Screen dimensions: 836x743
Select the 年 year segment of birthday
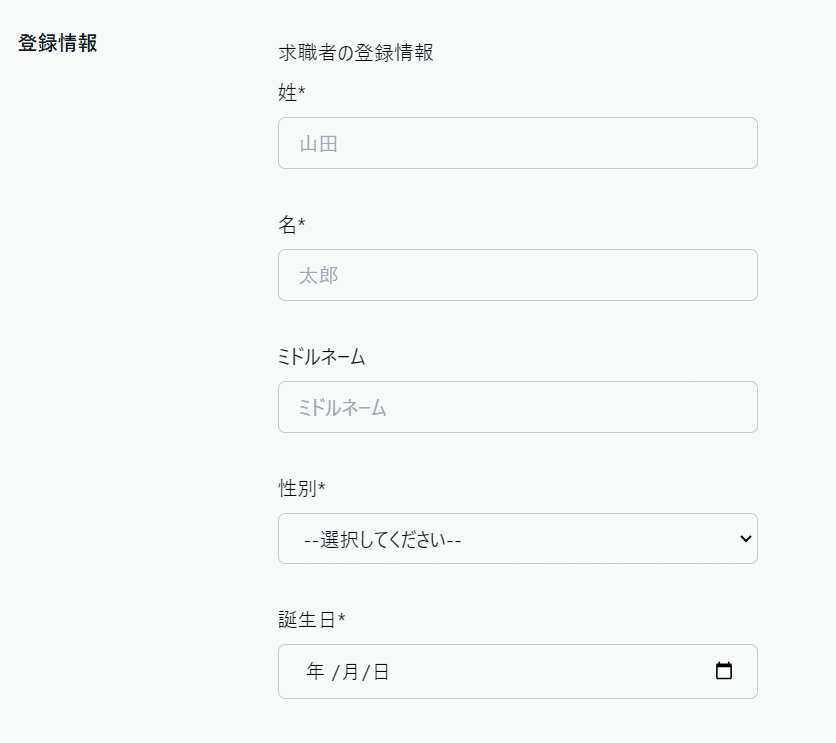click(315, 672)
